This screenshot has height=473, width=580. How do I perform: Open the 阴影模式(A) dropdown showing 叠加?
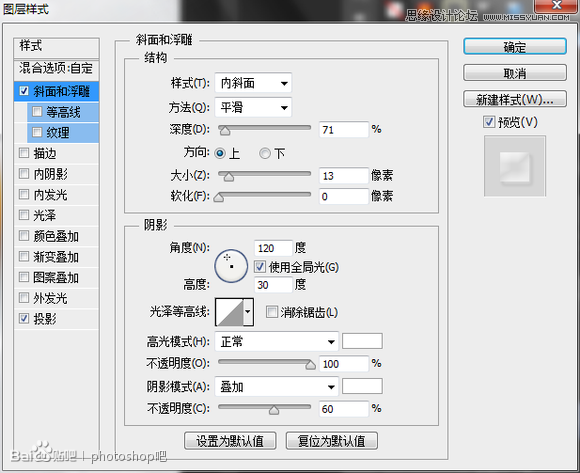point(276,387)
